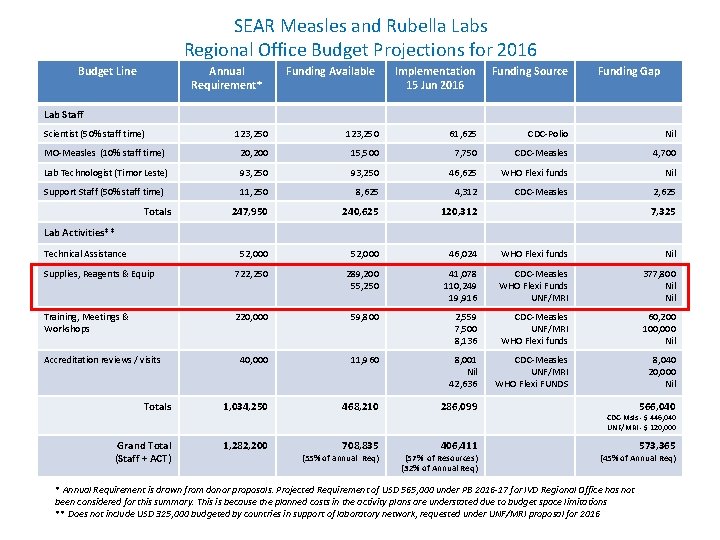Viewport: 720px width, 540px height.
Task: Select the staff total '247,950'
Action: click(x=249, y=212)
